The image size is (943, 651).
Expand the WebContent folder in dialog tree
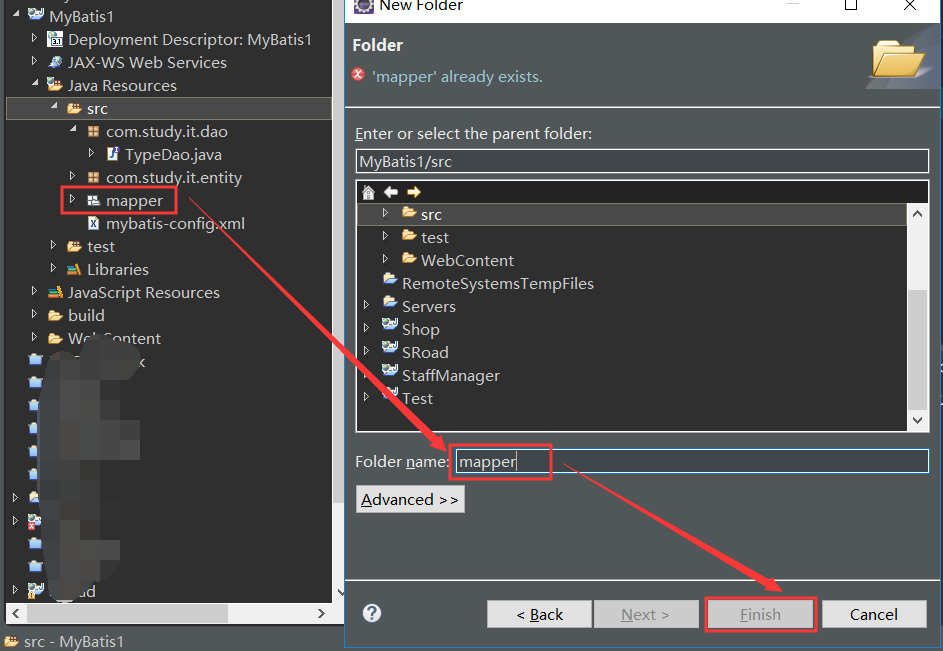click(385, 259)
